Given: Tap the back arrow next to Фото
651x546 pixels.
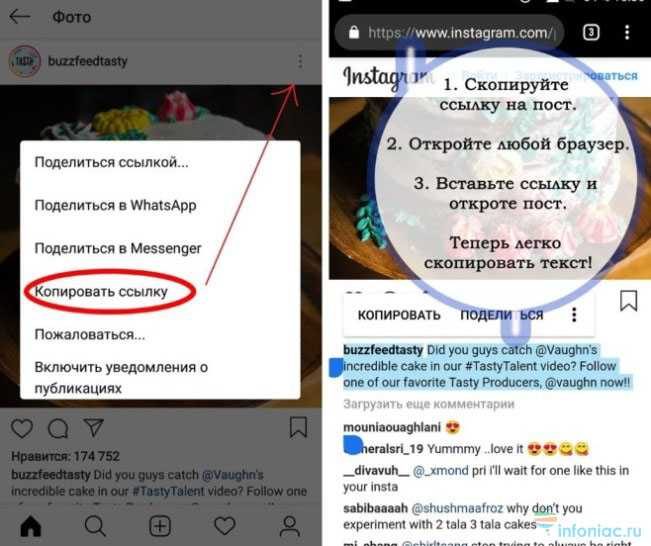Looking at the screenshot, I should click(x=20, y=17).
